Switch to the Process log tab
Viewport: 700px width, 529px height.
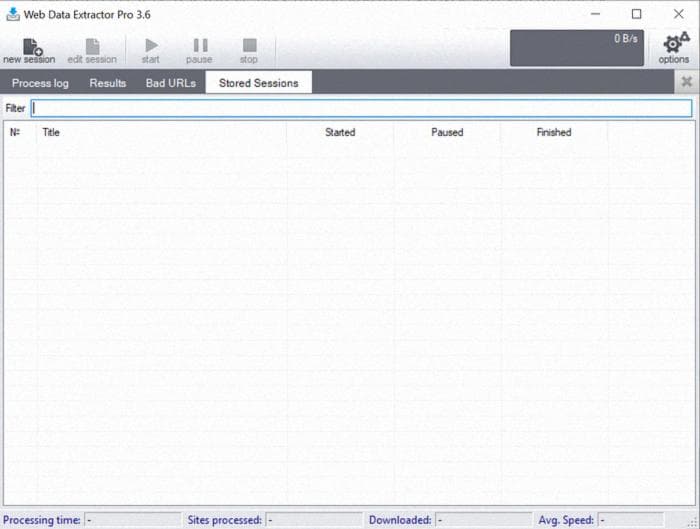[40, 83]
